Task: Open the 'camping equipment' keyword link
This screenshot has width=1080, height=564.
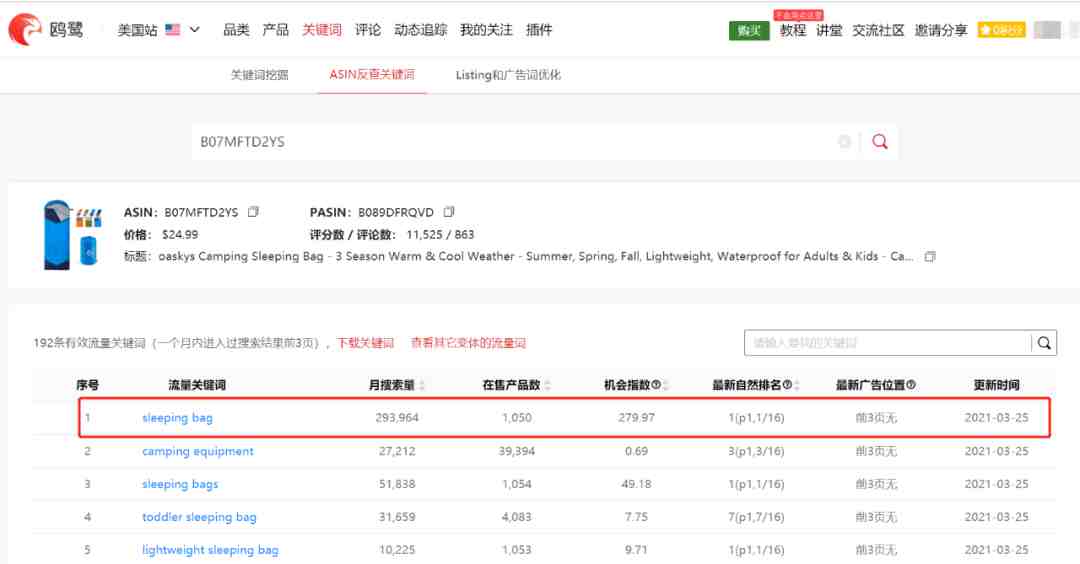Action: pos(198,451)
